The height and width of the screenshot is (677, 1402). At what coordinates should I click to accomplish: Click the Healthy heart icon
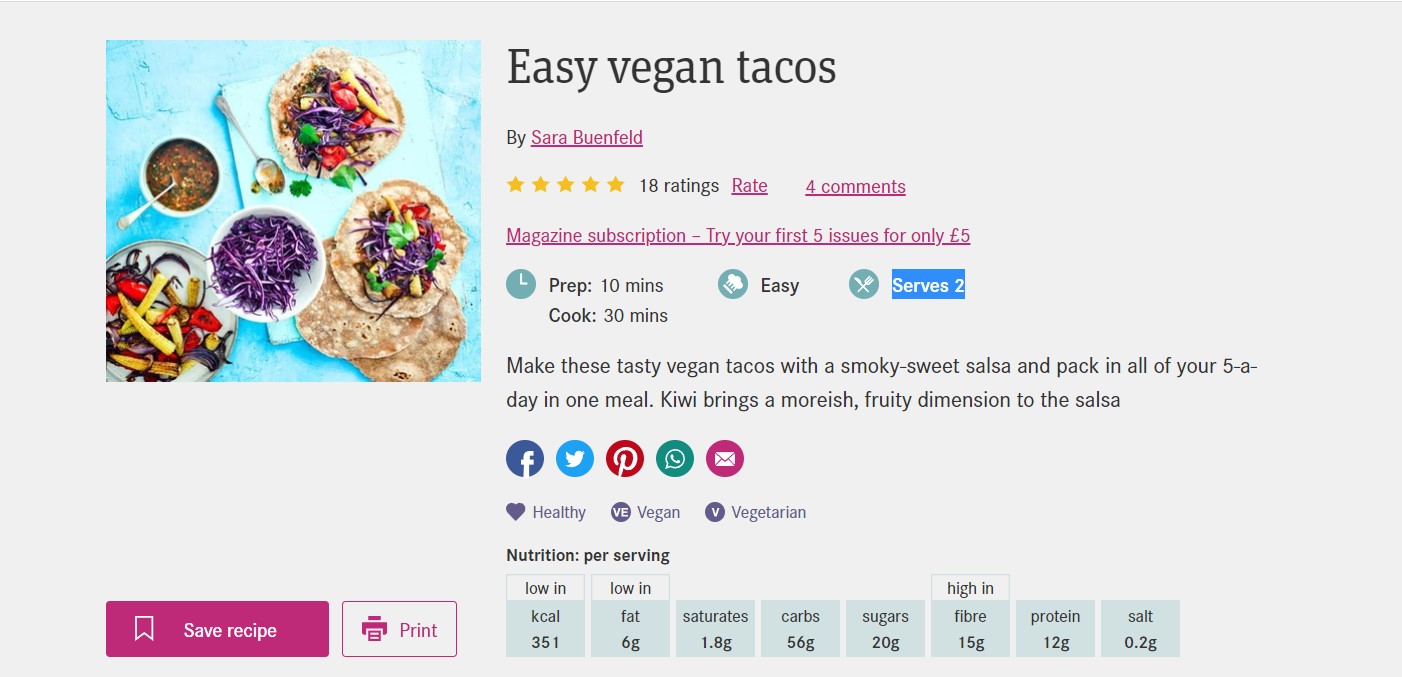tap(513, 511)
